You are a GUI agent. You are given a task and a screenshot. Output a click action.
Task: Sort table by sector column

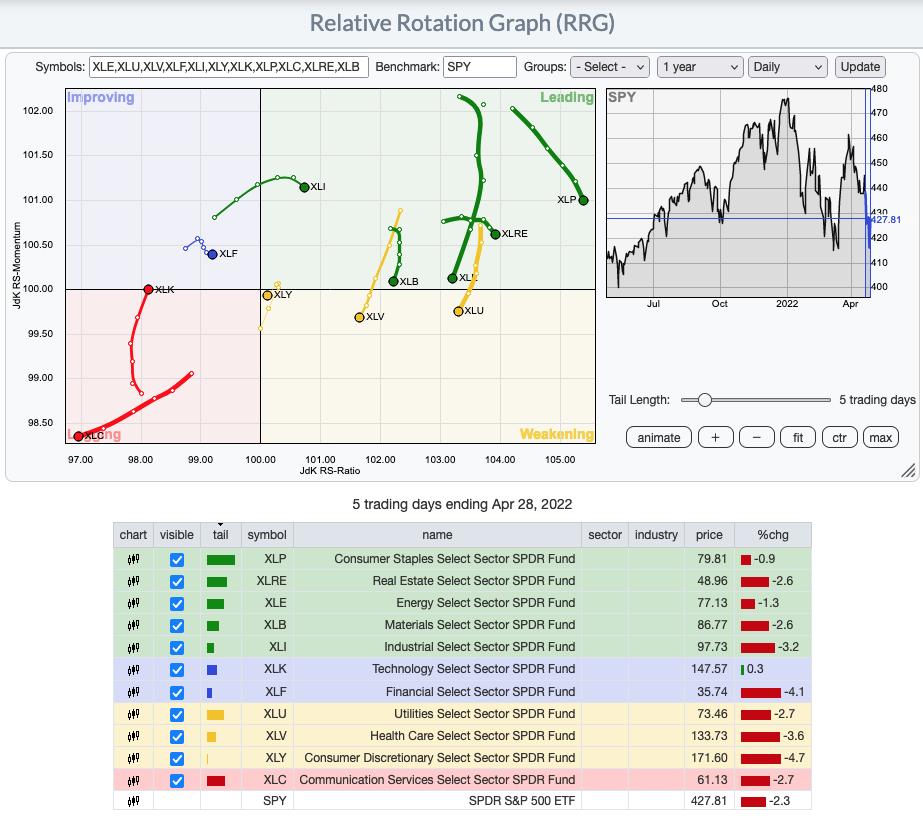[605, 535]
